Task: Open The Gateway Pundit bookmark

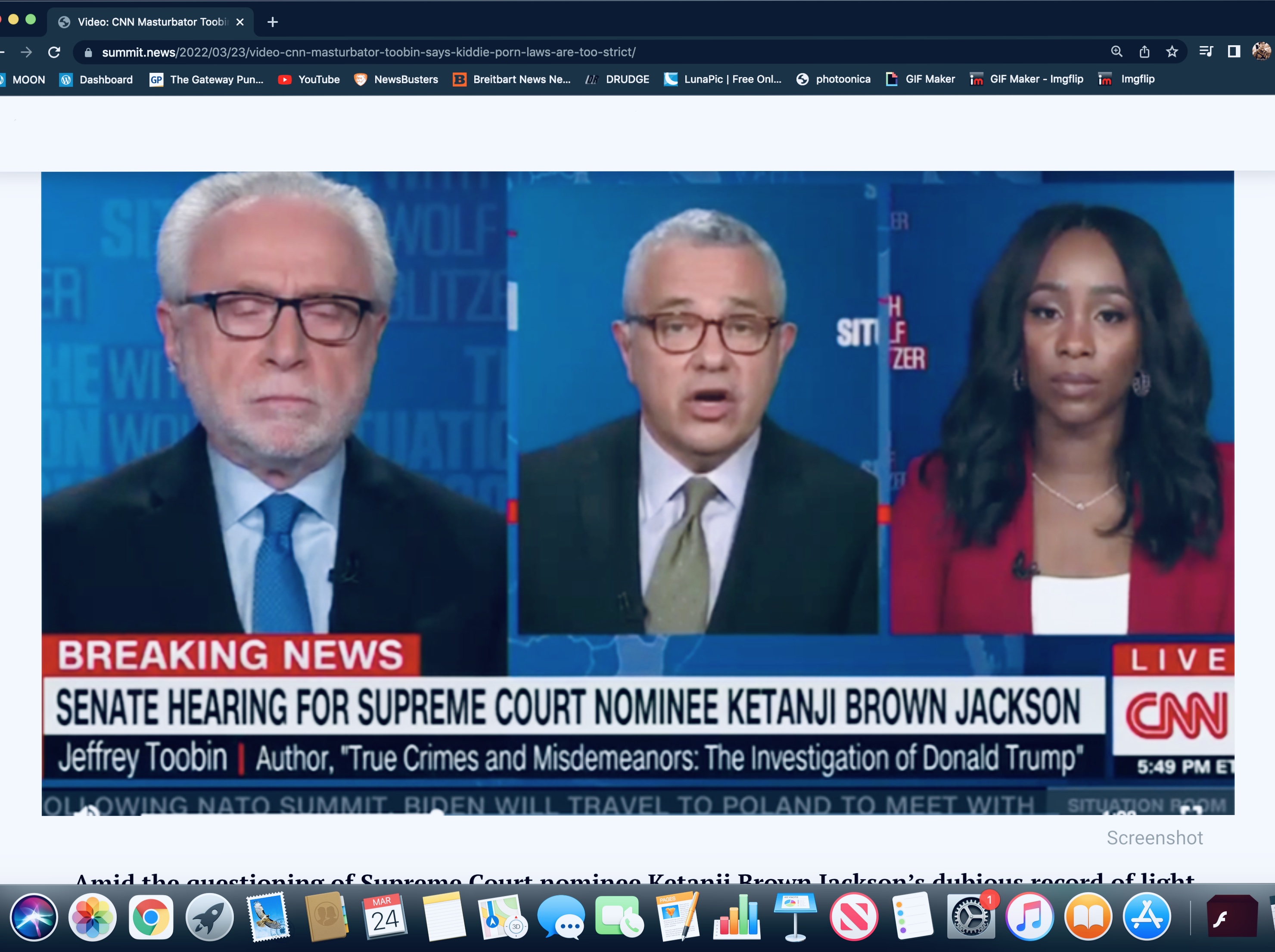Action: pyautogui.click(x=206, y=80)
